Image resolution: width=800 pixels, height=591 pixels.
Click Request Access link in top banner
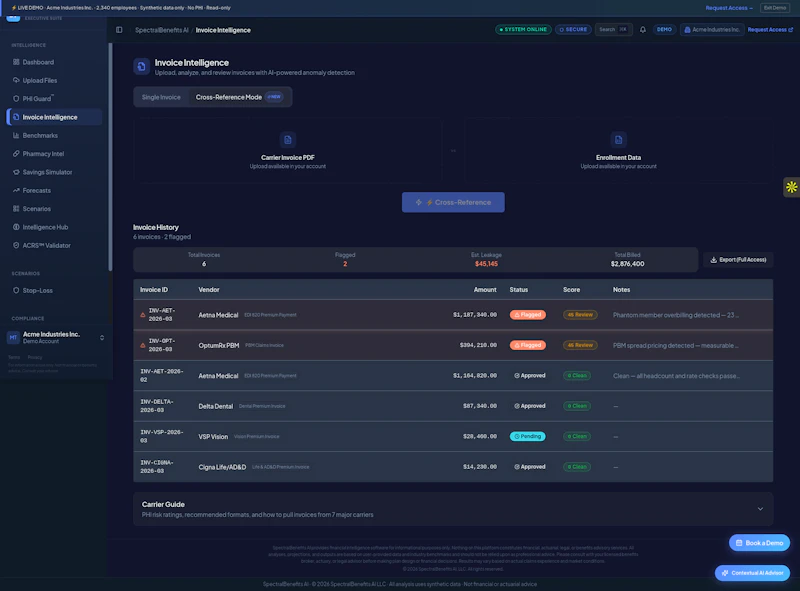point(729,8)
